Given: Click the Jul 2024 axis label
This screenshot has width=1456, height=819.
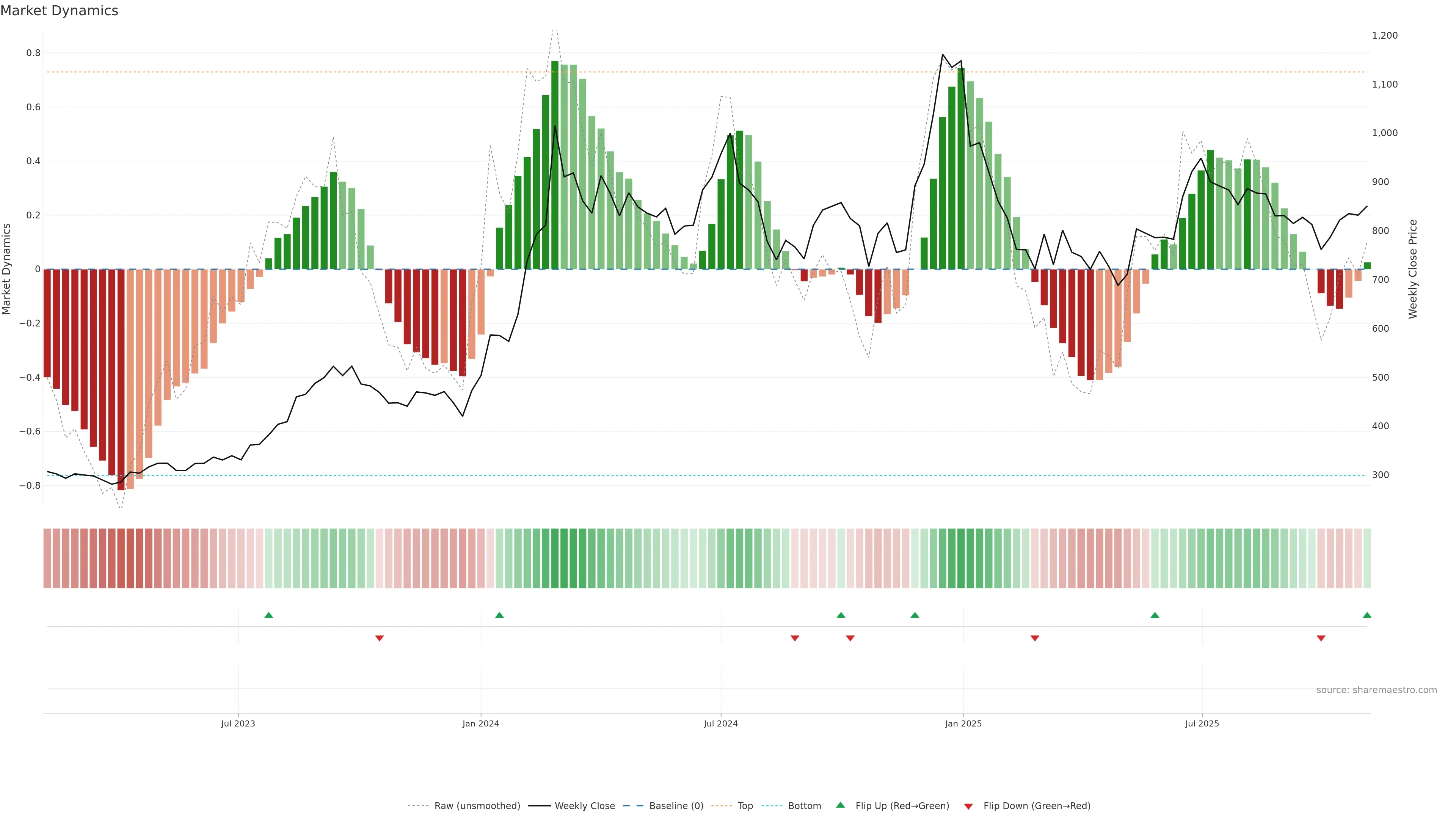Looking at the screenshot, I should (721, 723).
